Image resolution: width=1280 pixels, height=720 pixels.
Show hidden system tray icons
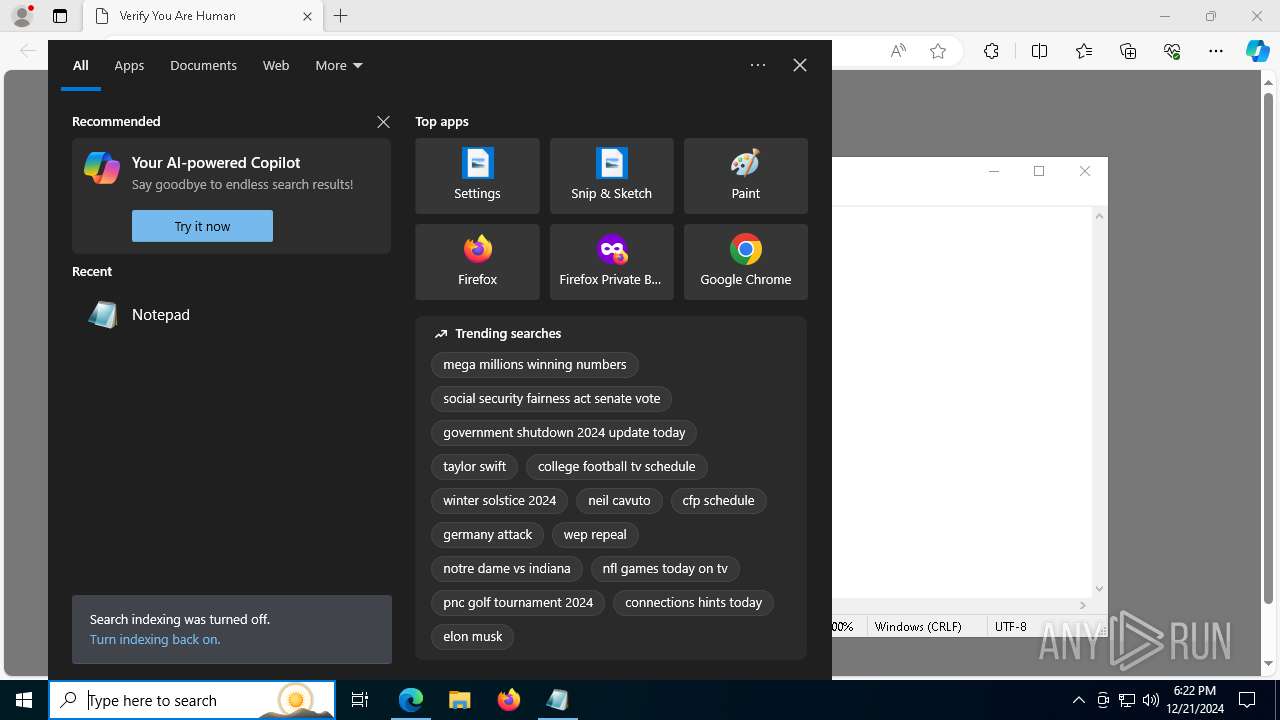(x=1078, y=700)
